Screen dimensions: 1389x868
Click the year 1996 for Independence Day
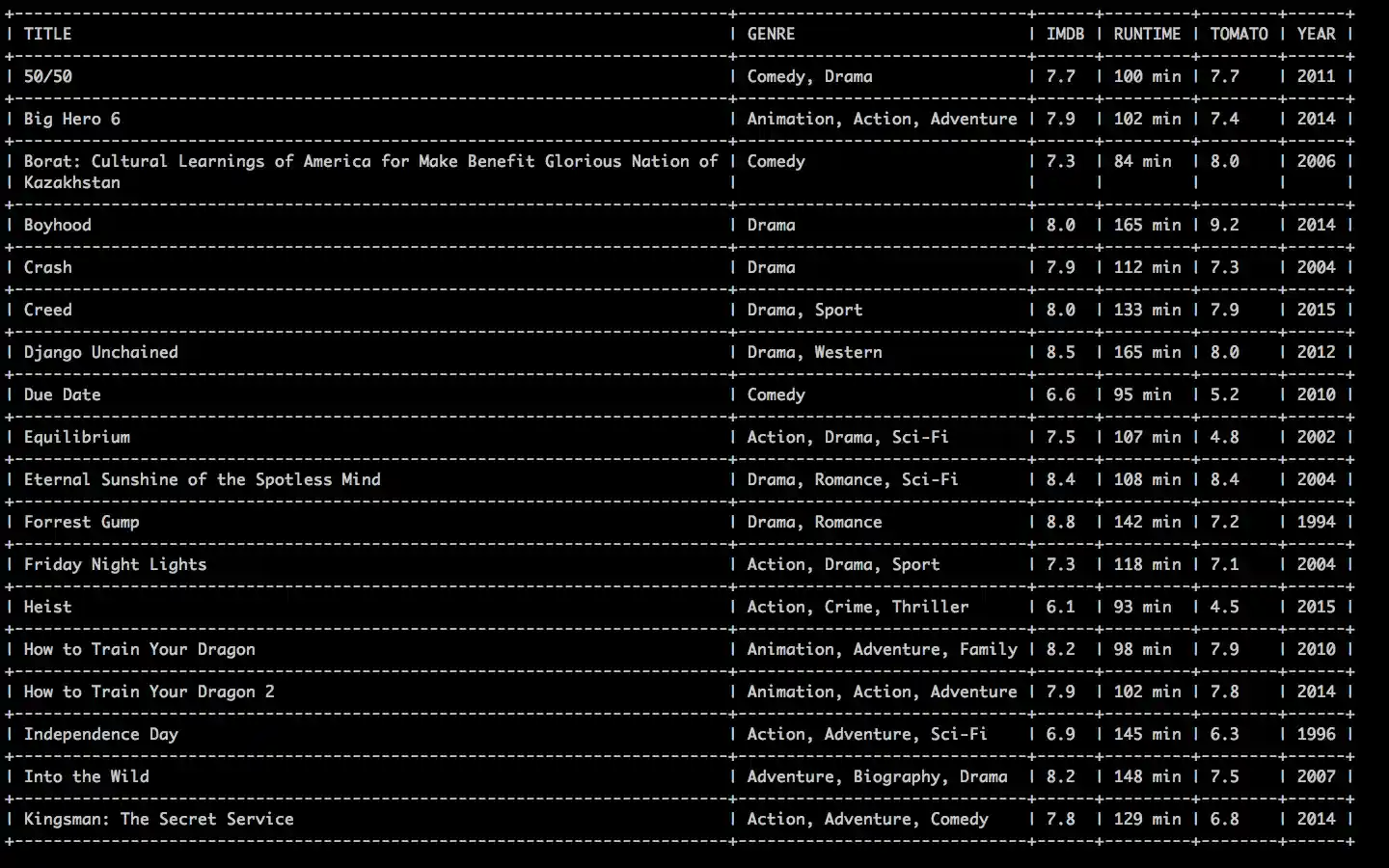1316,734
